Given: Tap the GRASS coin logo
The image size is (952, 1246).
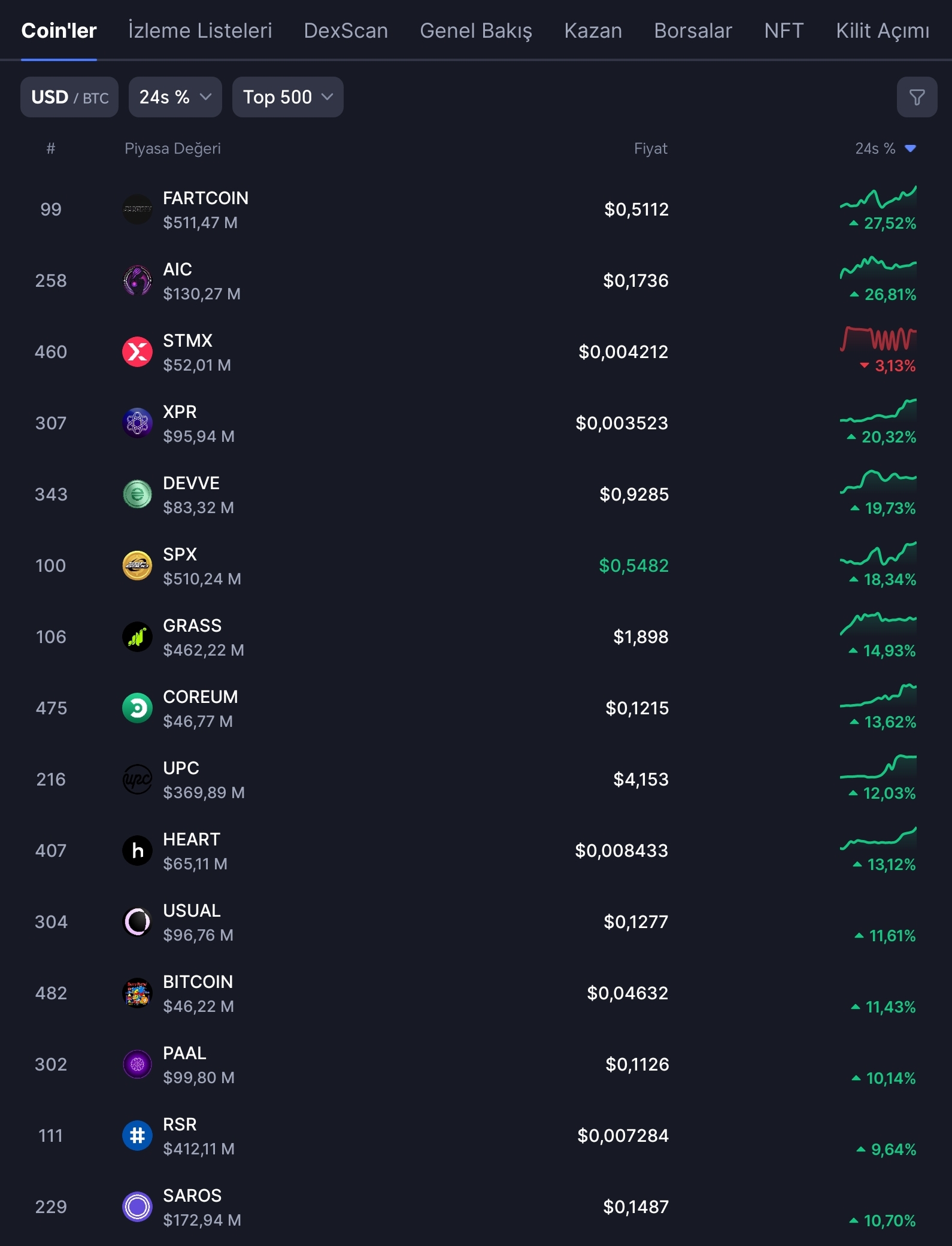Looking at the screenshot, I should tap(137, 637).
